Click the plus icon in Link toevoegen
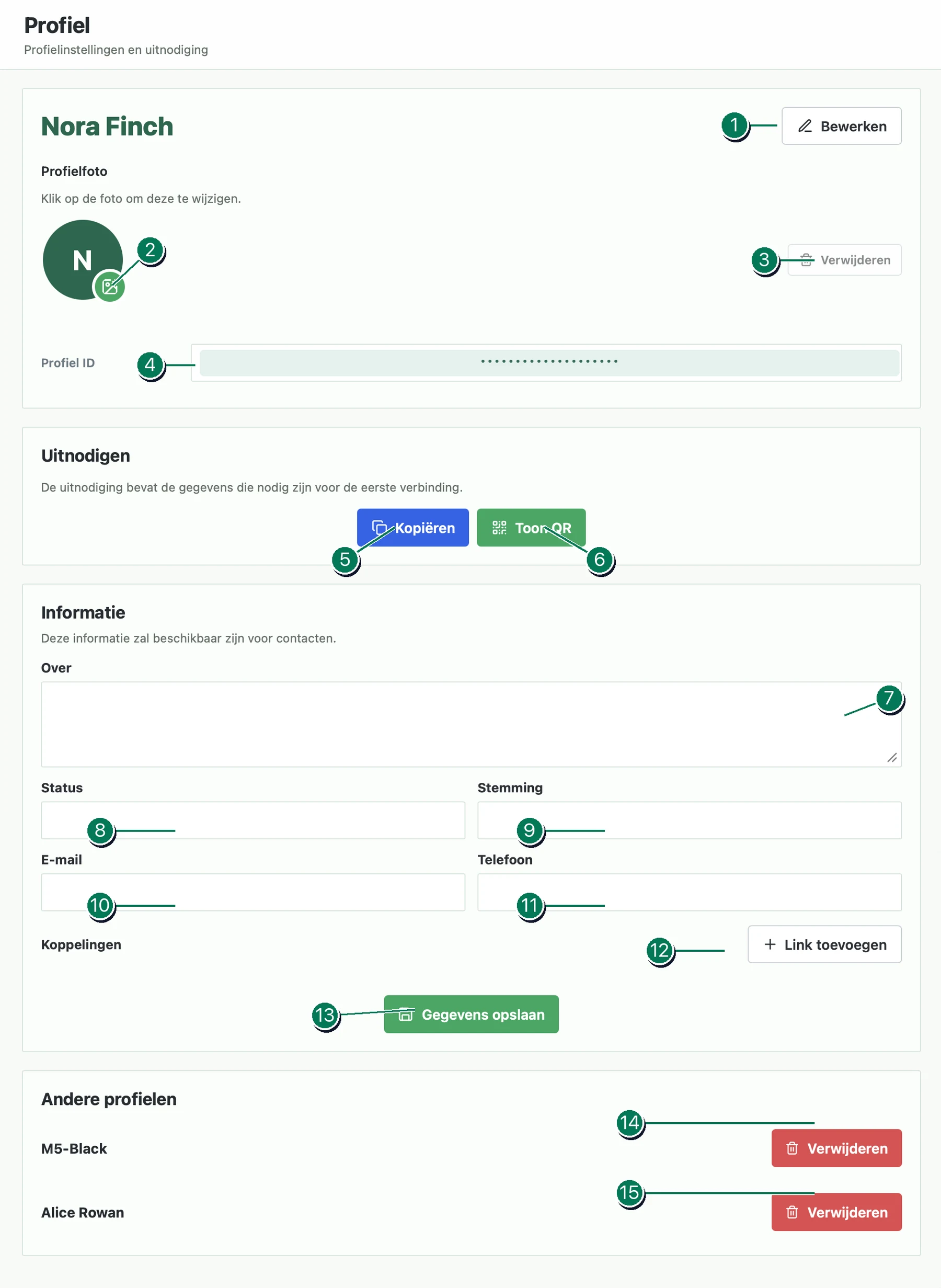Image resolution: width=941 pixels, height=1288 pixels. [770, 944]
